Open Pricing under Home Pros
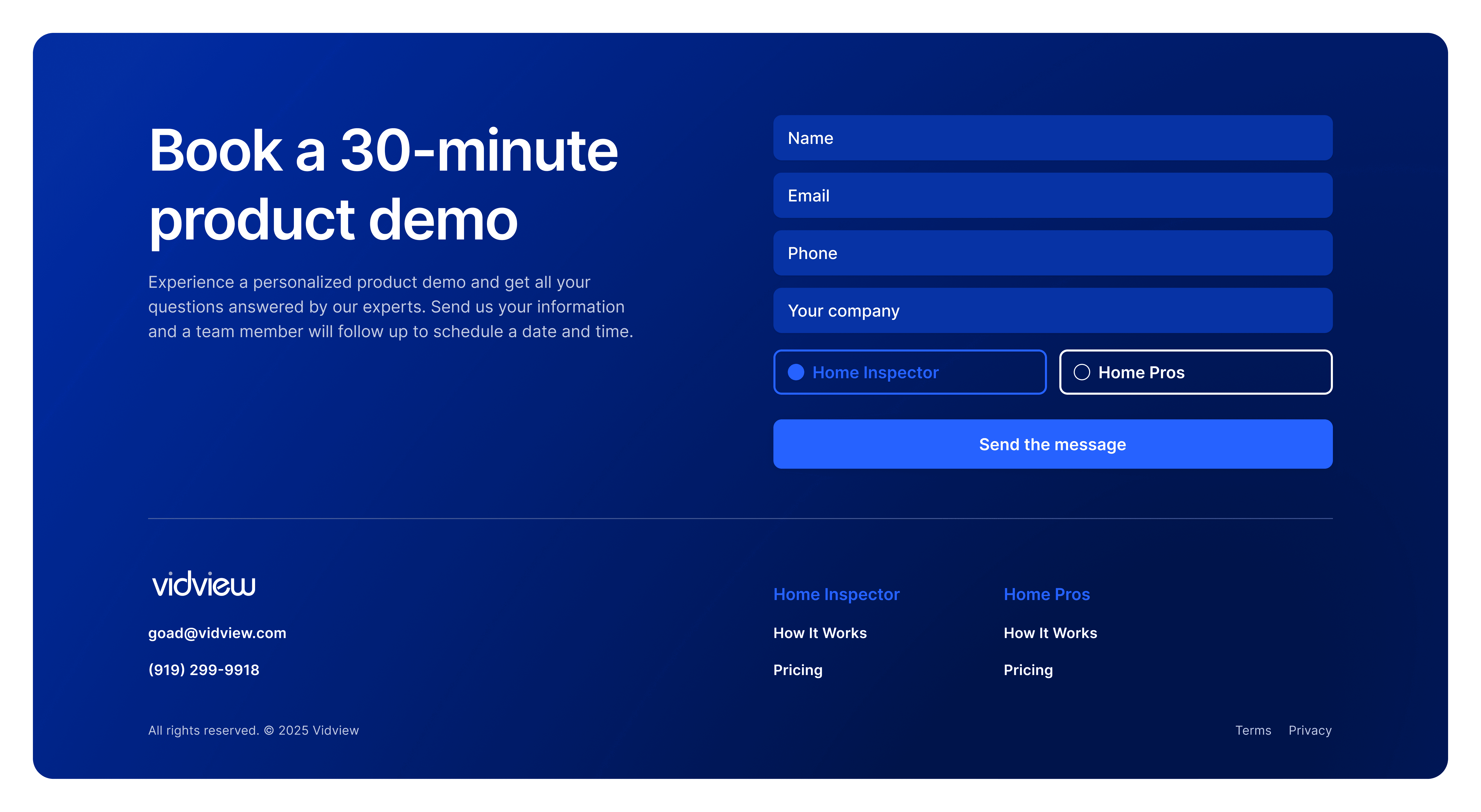This screenshot has width=1481, height=812. [1028, 670]
